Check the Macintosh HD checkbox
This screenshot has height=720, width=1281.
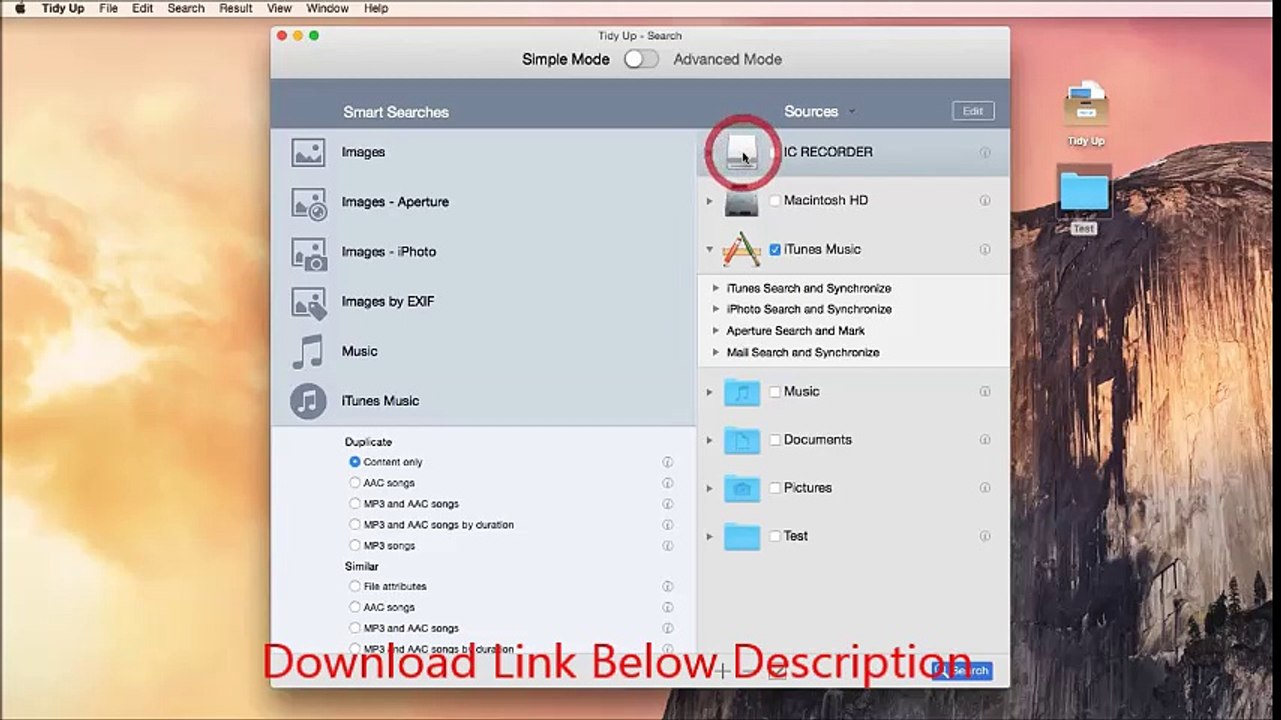775,201
